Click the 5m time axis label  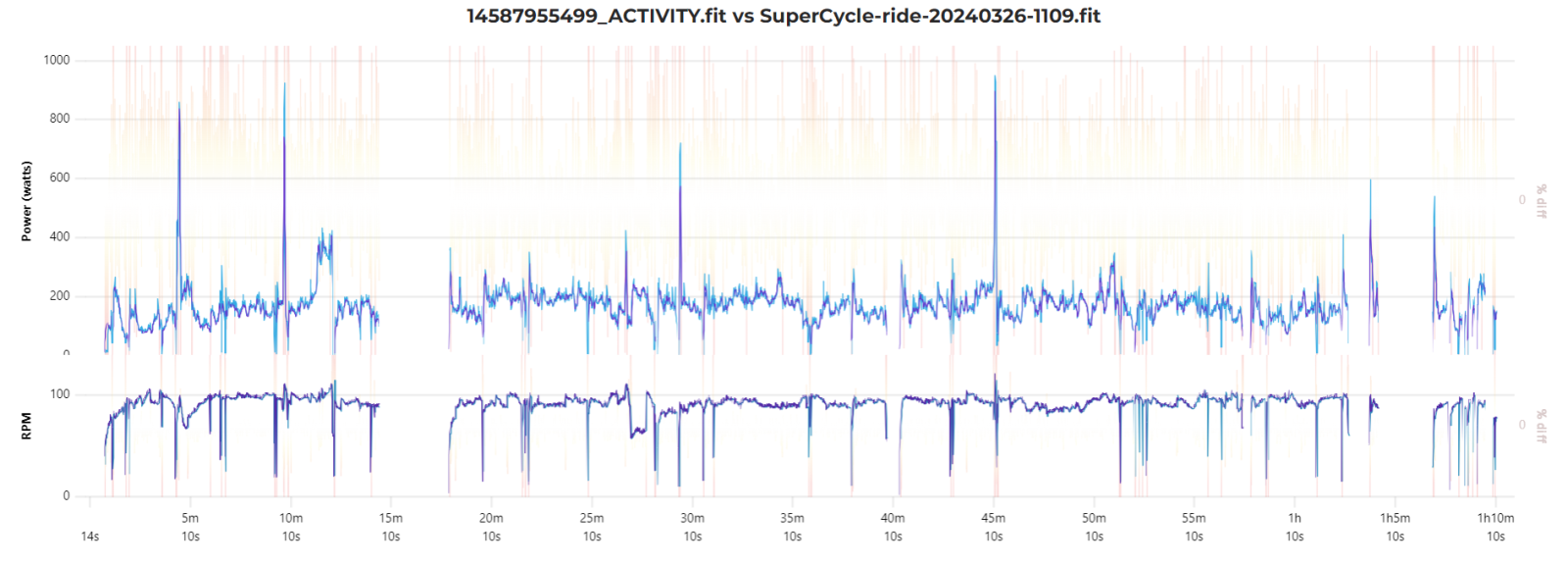click(x=190, y=518)
